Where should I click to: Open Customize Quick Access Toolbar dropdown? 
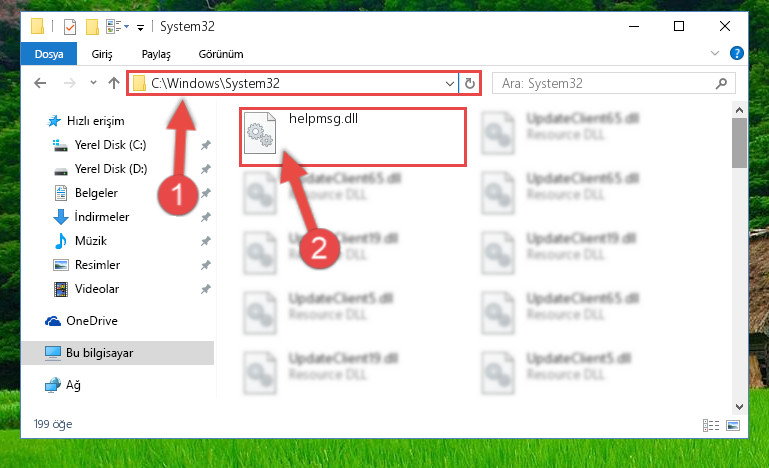coord(140,27)
